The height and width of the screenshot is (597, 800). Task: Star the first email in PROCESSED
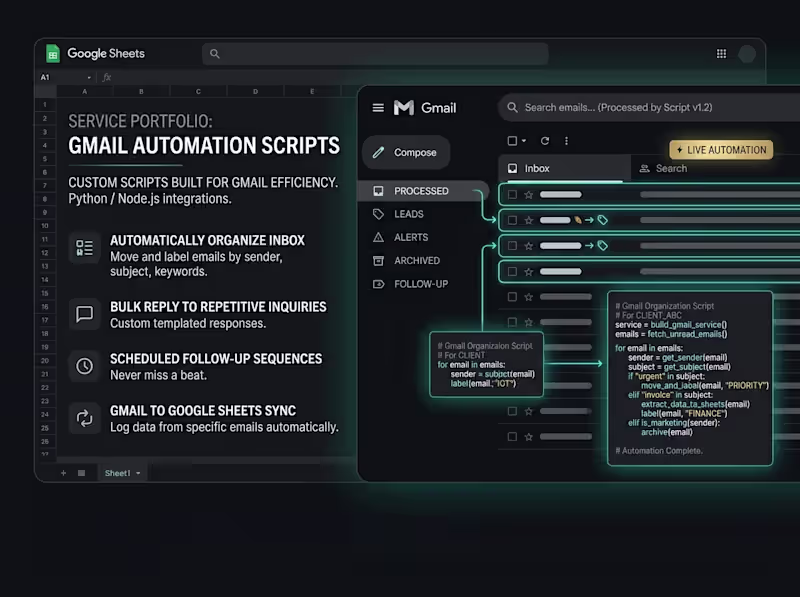pyautogui.click(x=528, y=194)
